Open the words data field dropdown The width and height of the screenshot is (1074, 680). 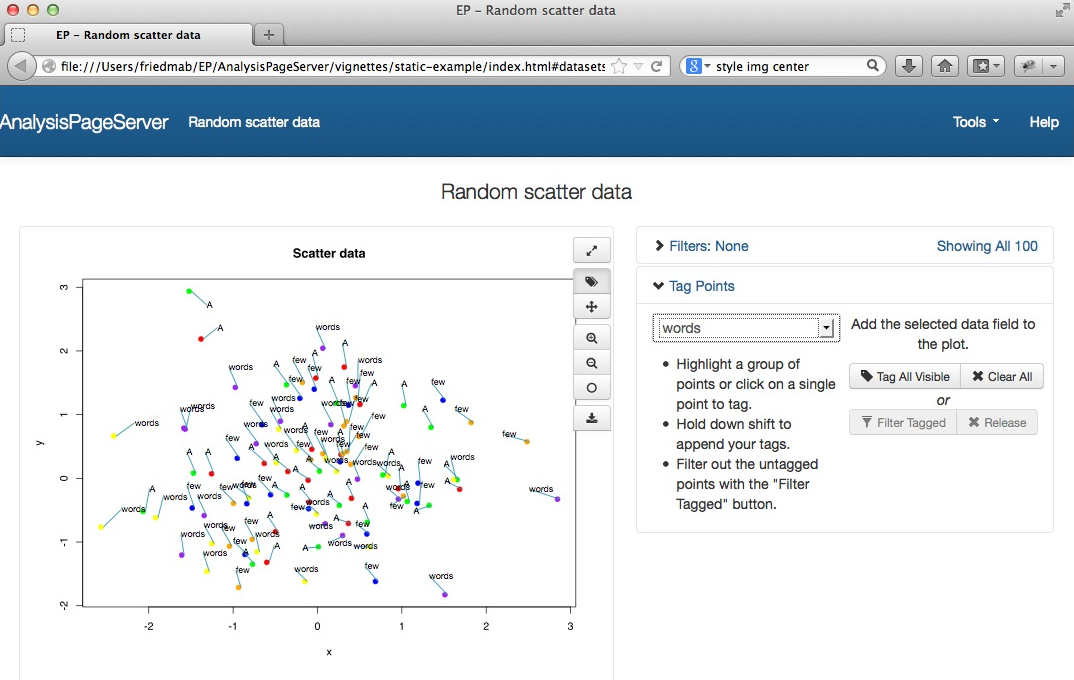pyautogui.click(x=746, y=328)
